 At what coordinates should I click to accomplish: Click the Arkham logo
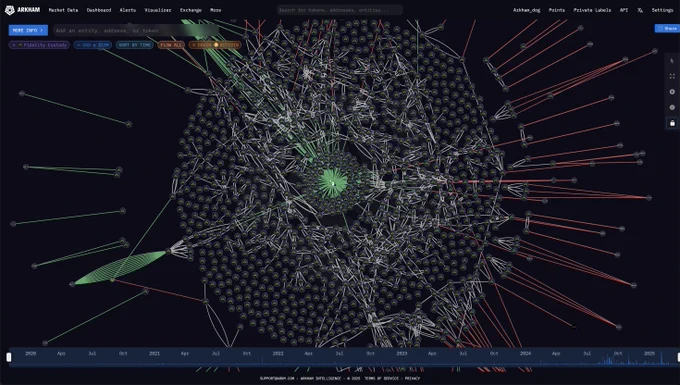tap(22, 10)
